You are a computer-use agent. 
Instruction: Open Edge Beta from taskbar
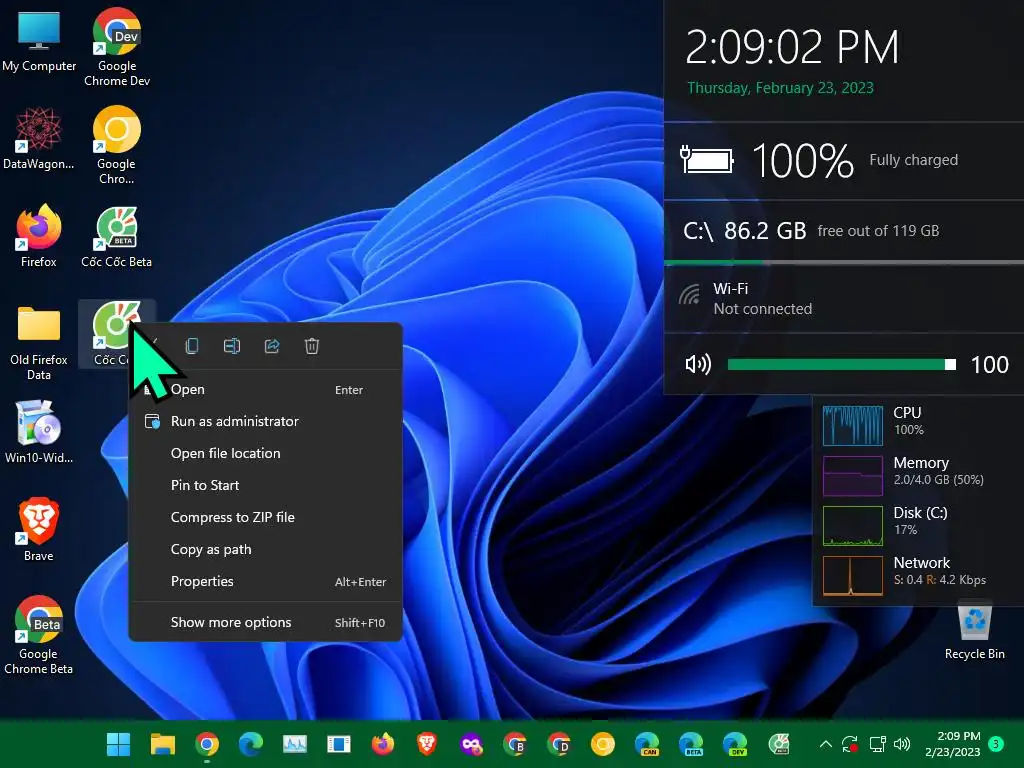pyautogui.click(x=691, y=744)
